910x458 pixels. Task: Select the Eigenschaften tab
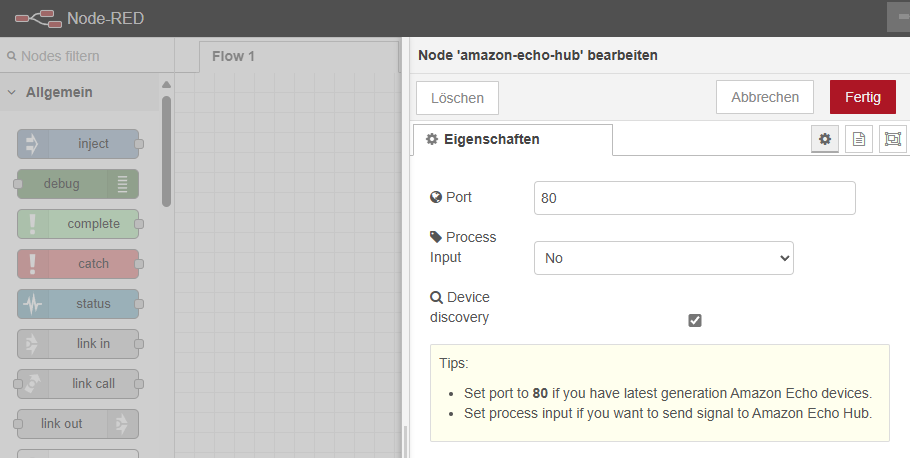tap(512, 139)
